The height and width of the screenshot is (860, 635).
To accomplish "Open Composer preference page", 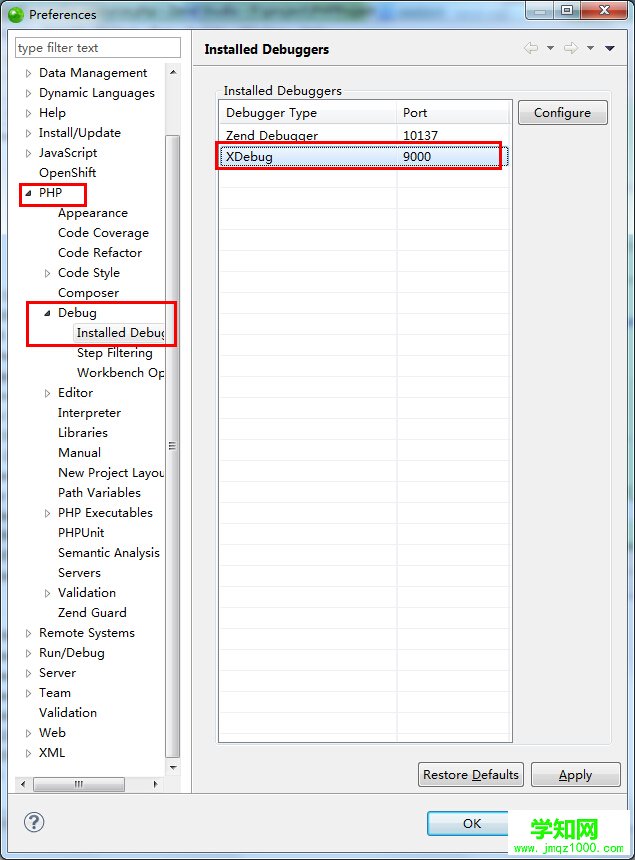I will click(x=88, y=293).
